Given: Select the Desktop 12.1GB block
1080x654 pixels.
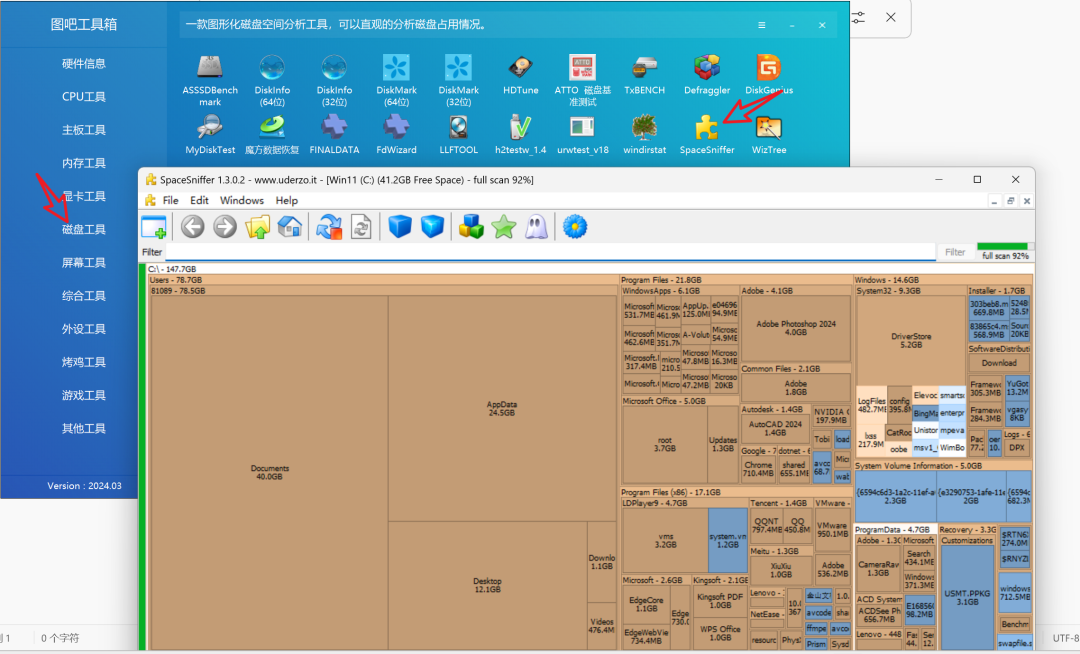Looking at the screenshot, I should [487, 585].
